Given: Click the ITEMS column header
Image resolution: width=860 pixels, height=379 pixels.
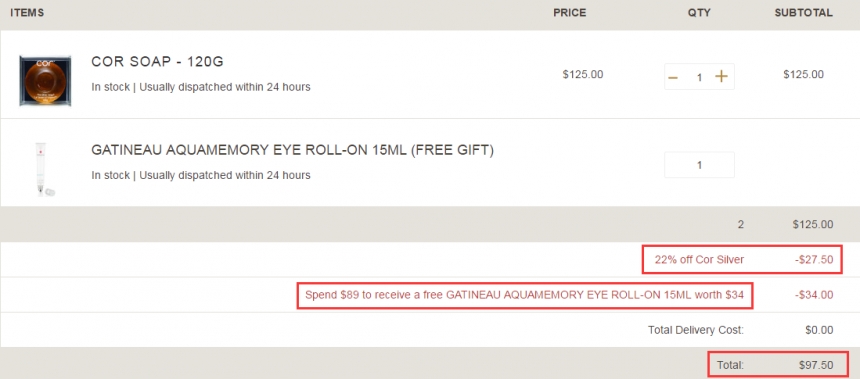Looking at the screenshot, I should (x=27, y=13).
